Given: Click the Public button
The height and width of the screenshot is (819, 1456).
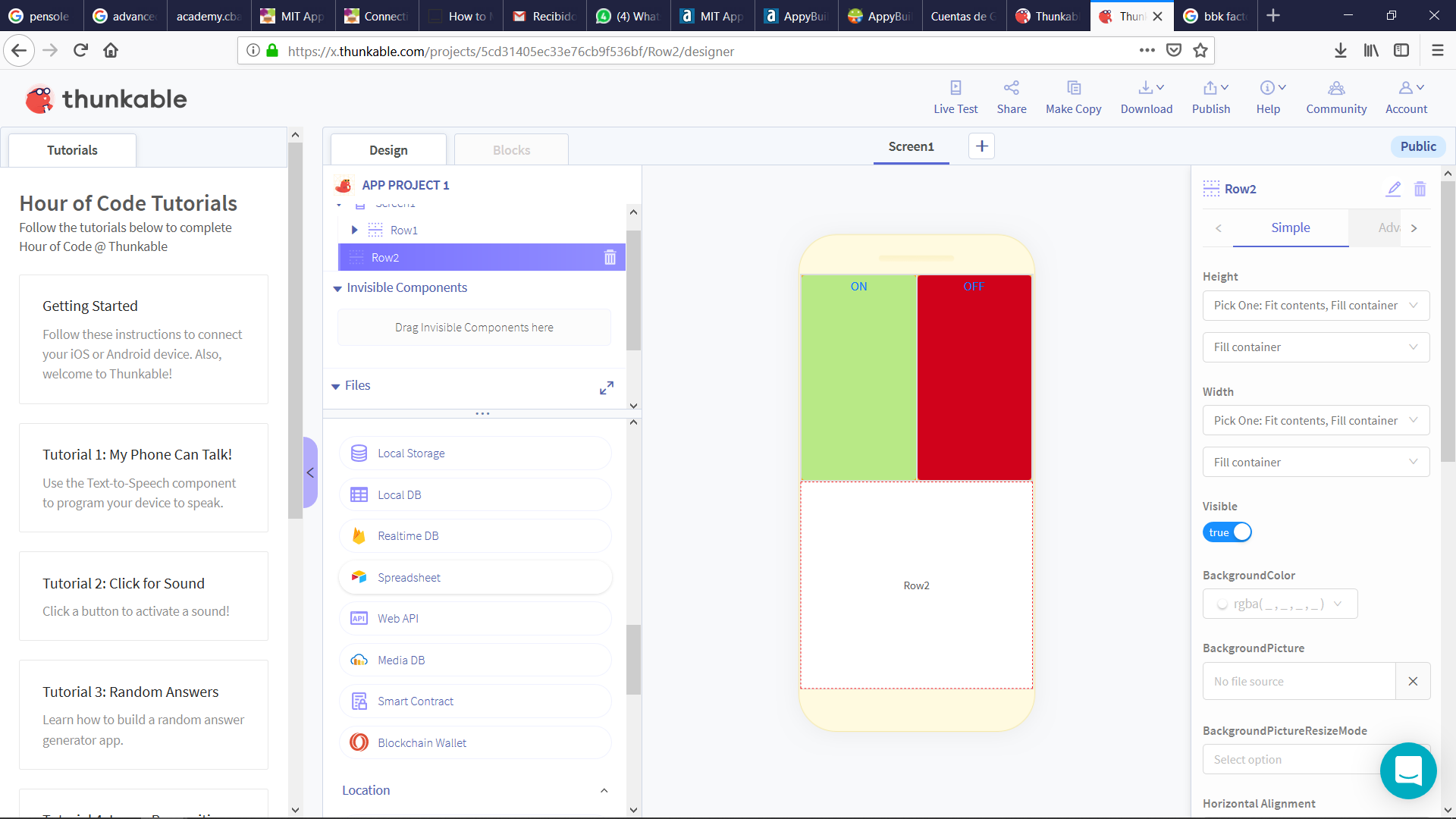Looking at the screenshot, I should 1418,146.
